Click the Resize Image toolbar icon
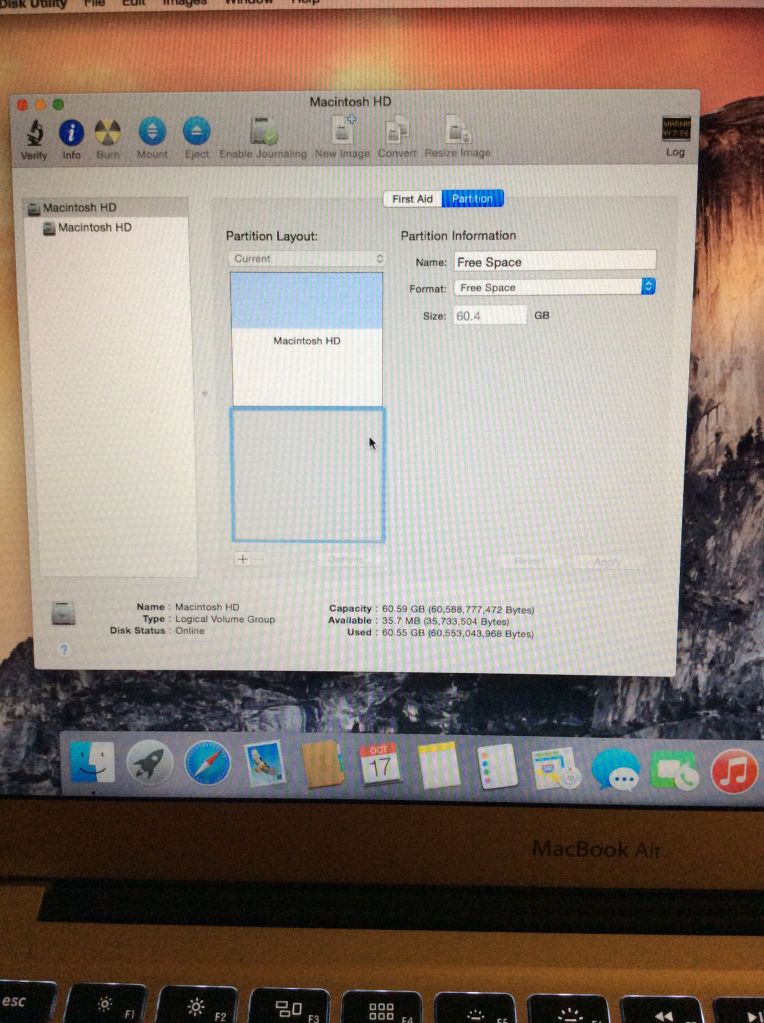Viewport: 764px width, 1023px height. coord(457,129)
